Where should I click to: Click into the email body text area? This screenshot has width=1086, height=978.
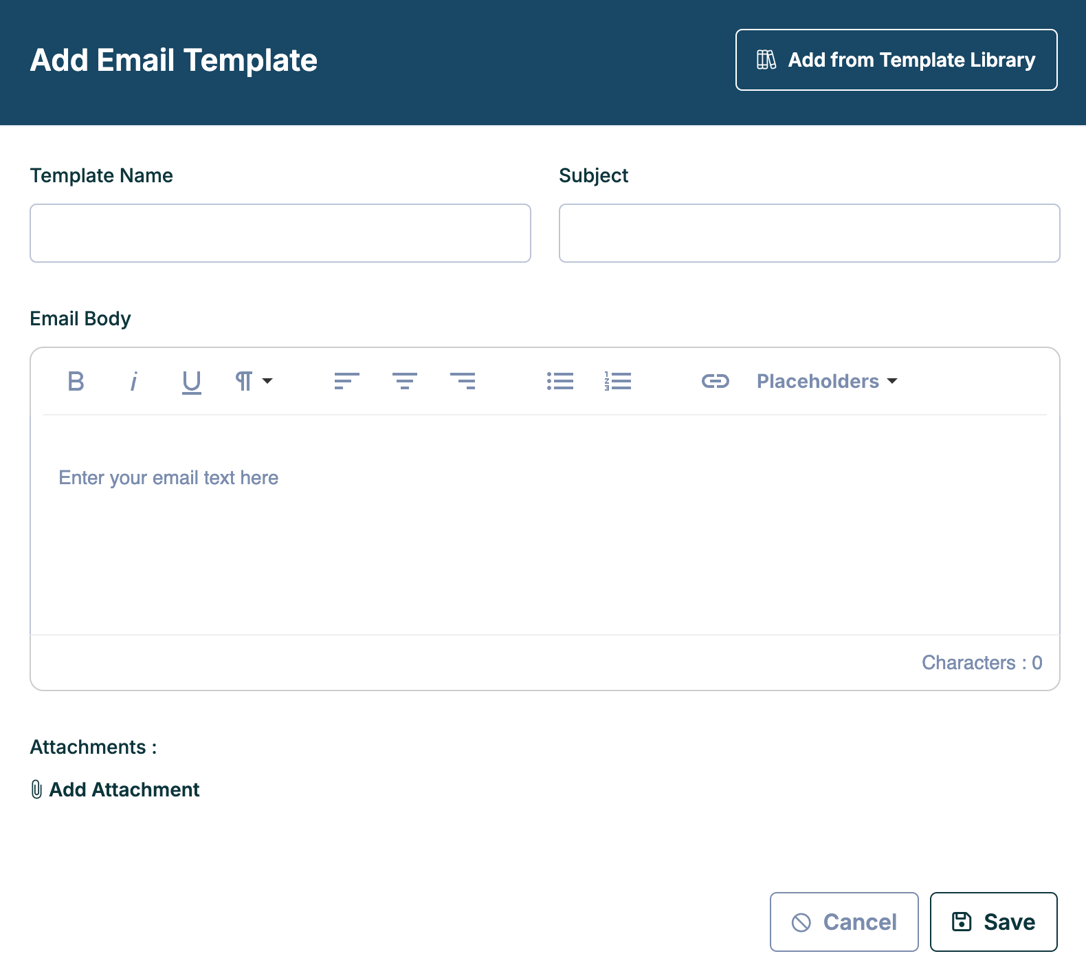(545, 525)
